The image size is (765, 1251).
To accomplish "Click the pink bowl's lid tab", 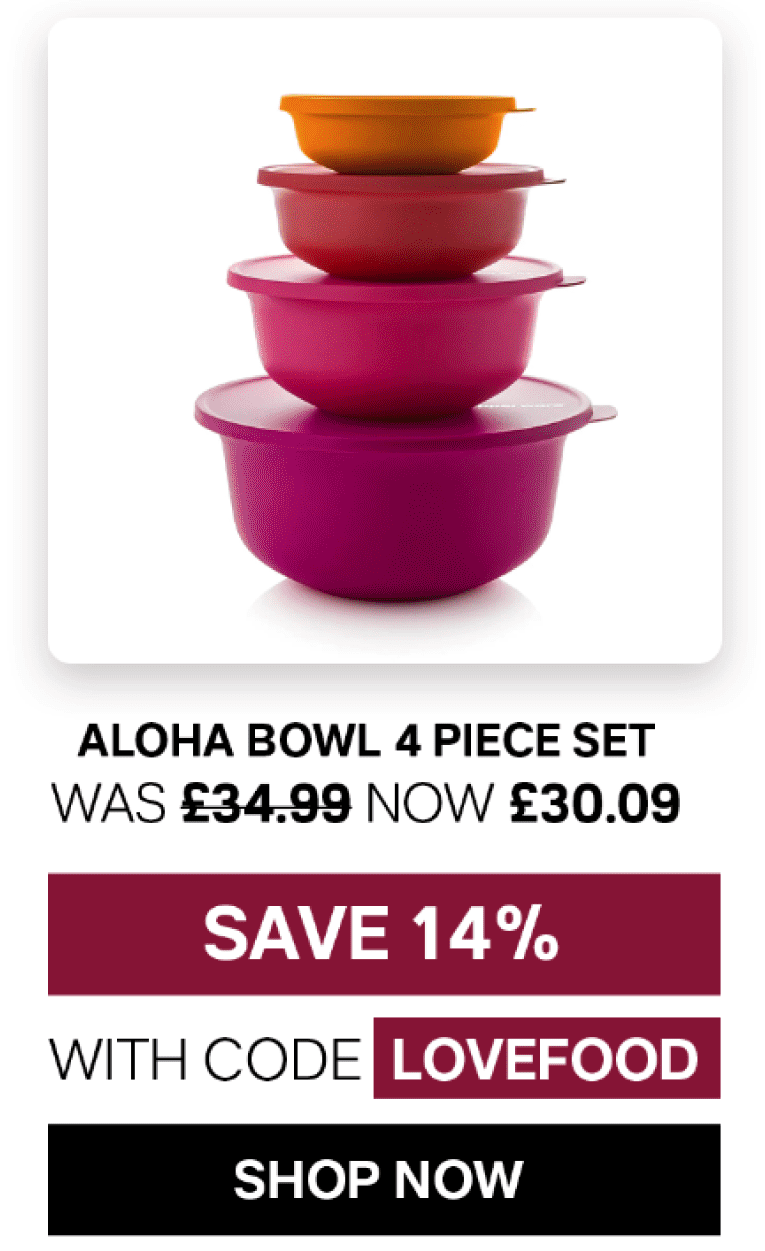I will [573, 280].
